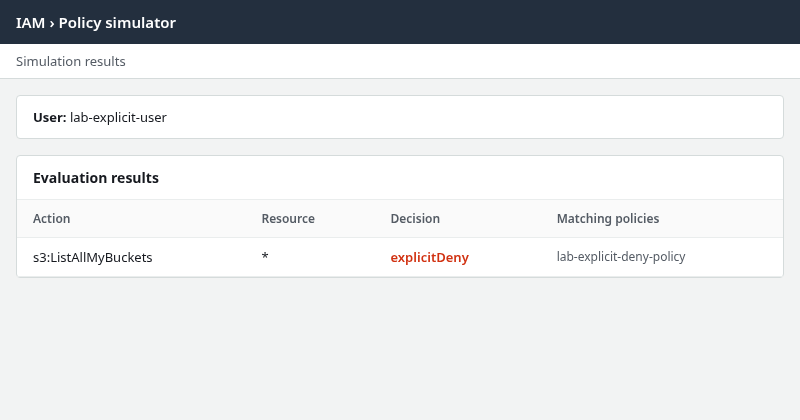Click the Evaluation results heading
The image size is (800, 420).
(x=96, y=178)
